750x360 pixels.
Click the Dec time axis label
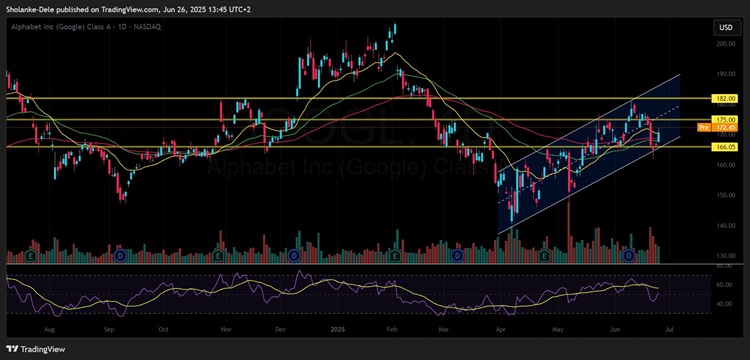tap(281, 330)
